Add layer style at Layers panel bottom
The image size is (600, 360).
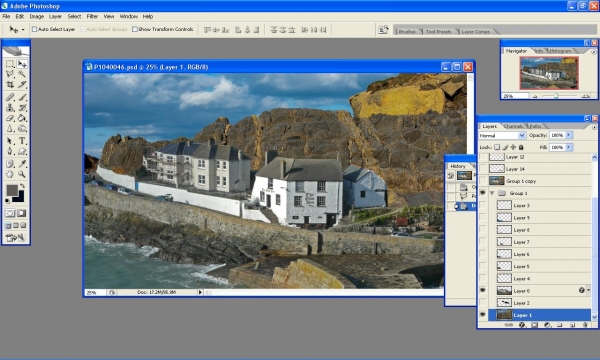click(522, 325)
